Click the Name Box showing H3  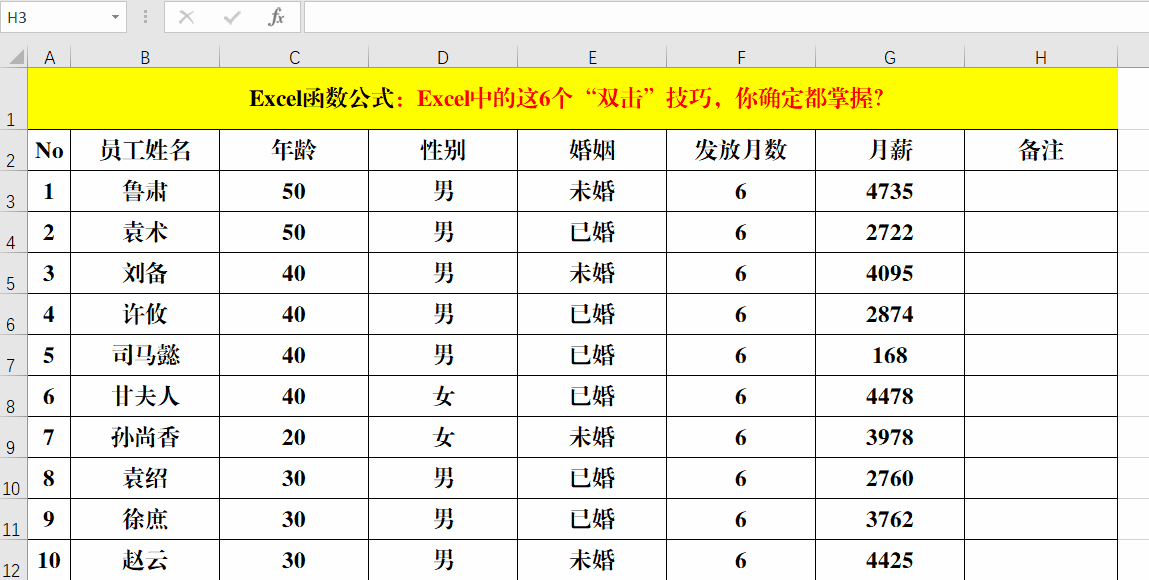(55, 17)
